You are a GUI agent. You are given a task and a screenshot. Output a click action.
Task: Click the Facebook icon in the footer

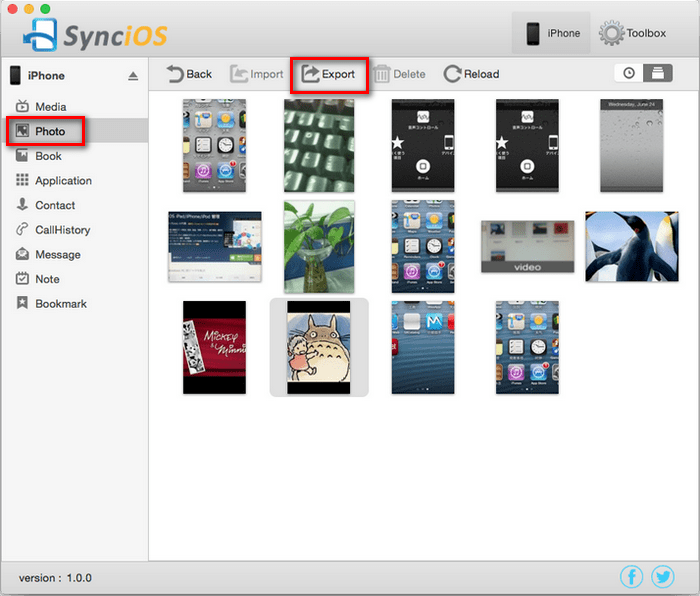(x=631, y=576)
